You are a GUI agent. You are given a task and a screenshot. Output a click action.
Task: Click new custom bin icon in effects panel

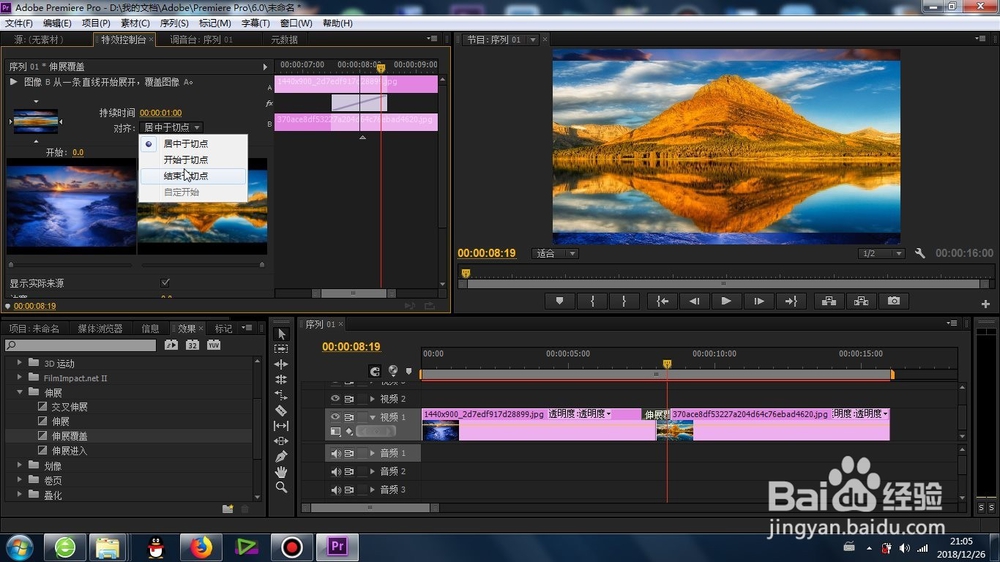(x=228, y=508)
